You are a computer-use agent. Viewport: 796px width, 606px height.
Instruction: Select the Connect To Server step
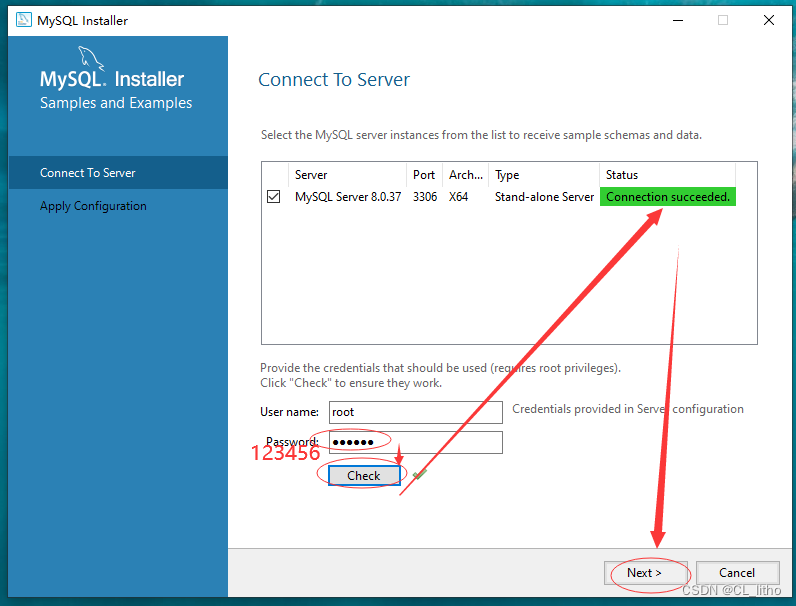click(x=118, y=173)
